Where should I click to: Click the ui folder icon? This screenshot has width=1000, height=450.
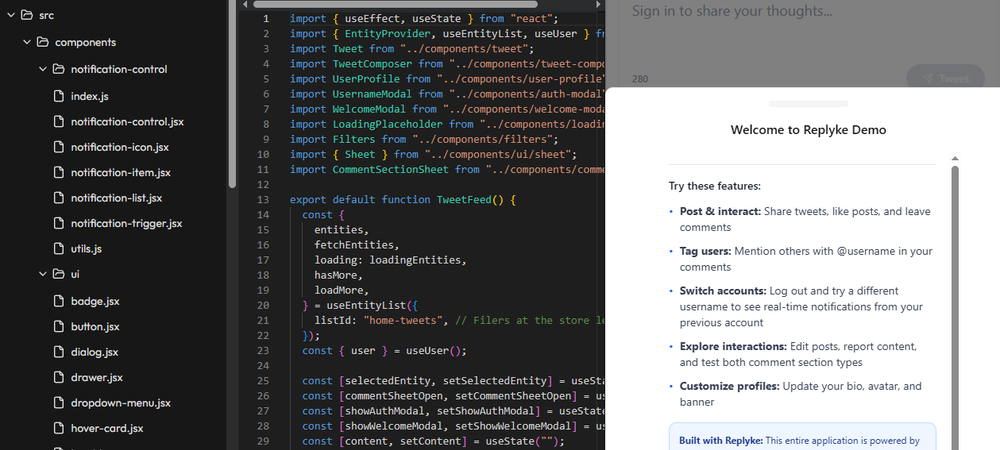tap(59, 274)
